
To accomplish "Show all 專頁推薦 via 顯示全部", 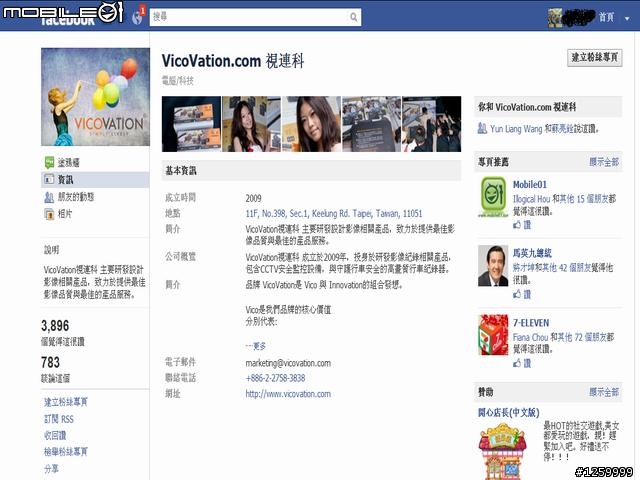I will click(x=604, y=162).
